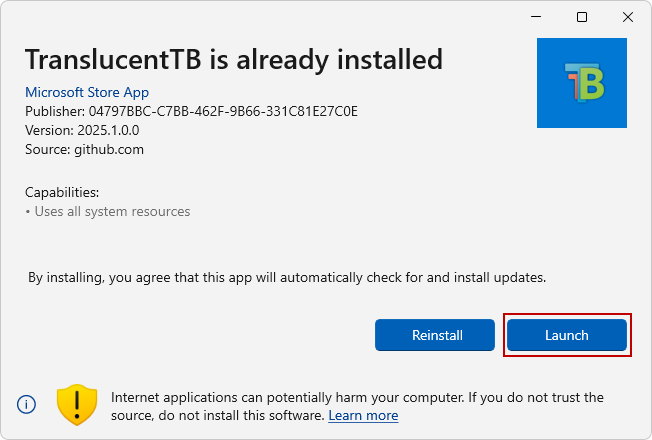This screenshot has width=652, height=440.
Task: Click the Capabilities: label
Action: (x=62, y=193)
